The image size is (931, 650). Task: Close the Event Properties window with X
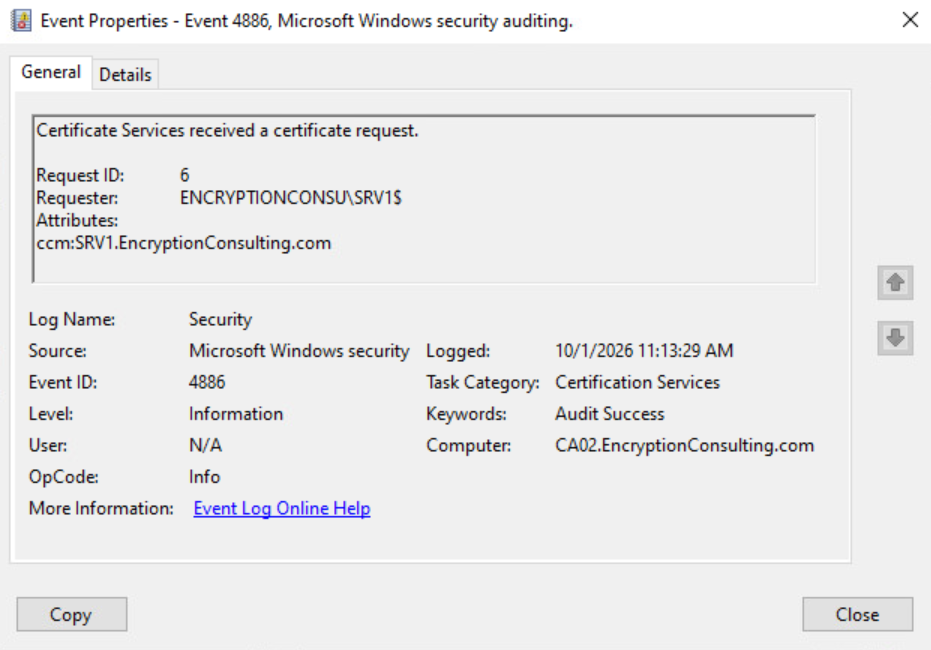(910, 20)
